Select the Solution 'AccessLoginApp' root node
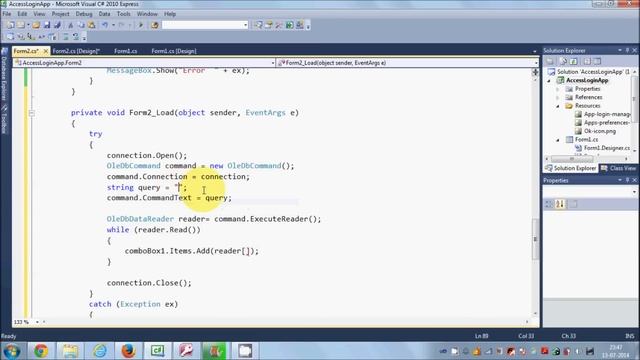This screenshot has width=640, height=360. [593, 72]
